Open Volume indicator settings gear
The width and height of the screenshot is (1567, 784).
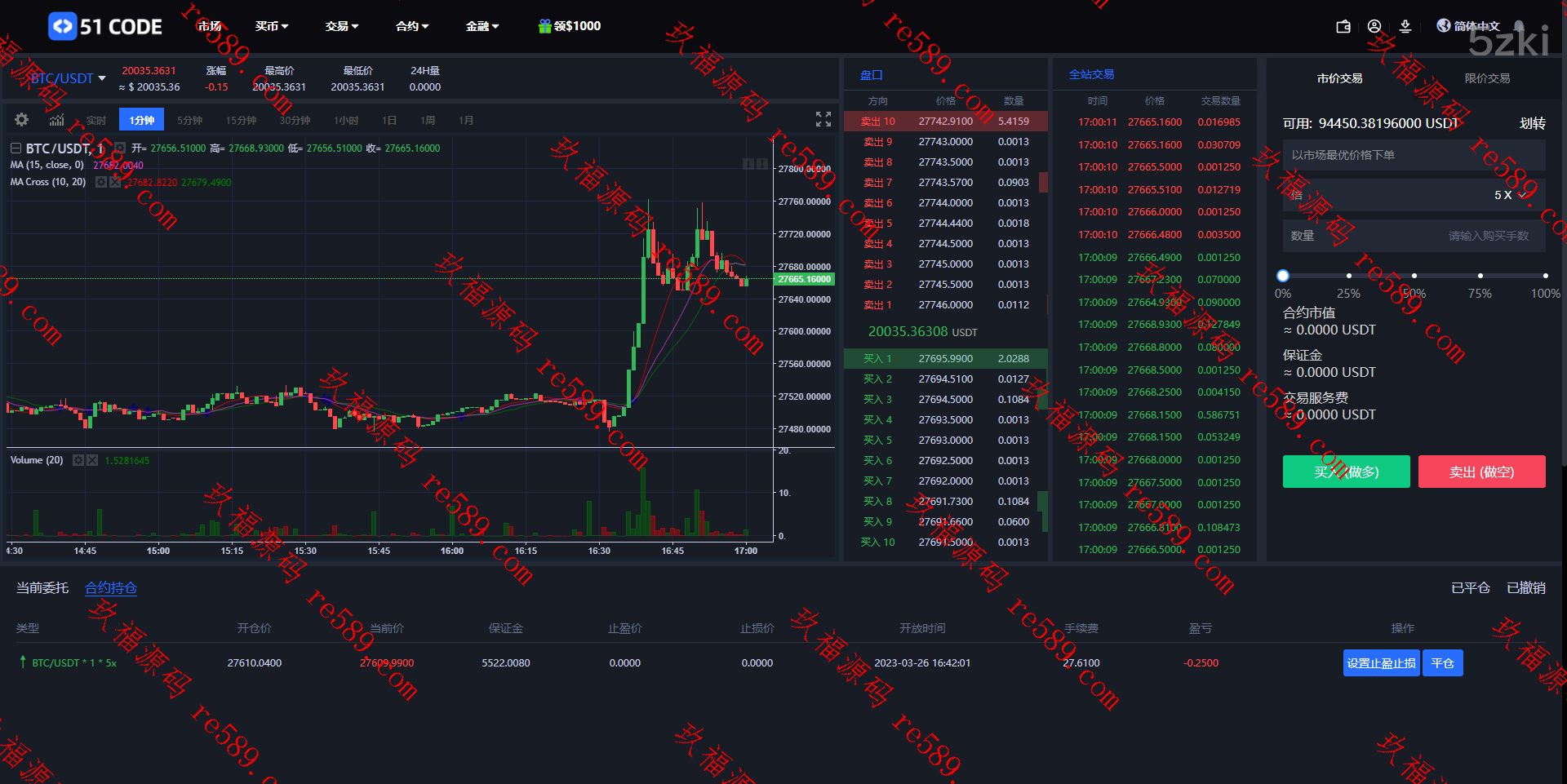[78, 460]
